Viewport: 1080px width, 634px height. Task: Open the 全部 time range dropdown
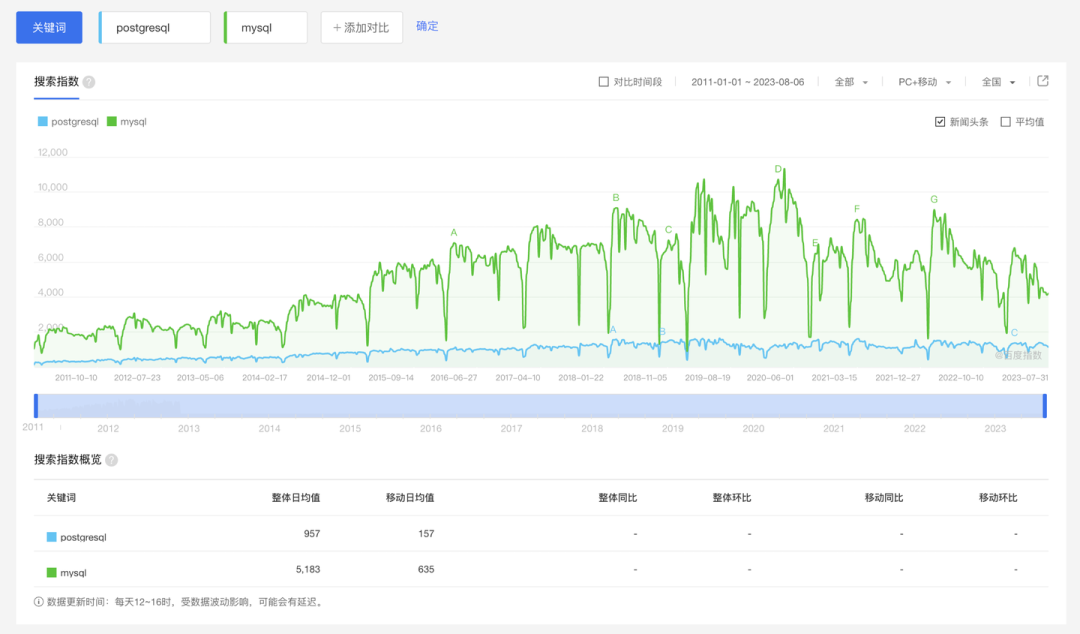(851, 82)
